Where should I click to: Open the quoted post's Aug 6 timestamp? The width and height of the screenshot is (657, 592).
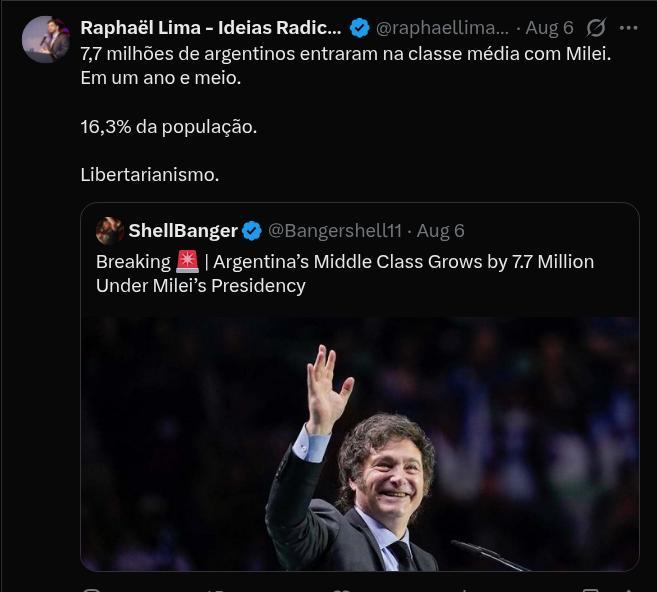click(x=441, y=231)
